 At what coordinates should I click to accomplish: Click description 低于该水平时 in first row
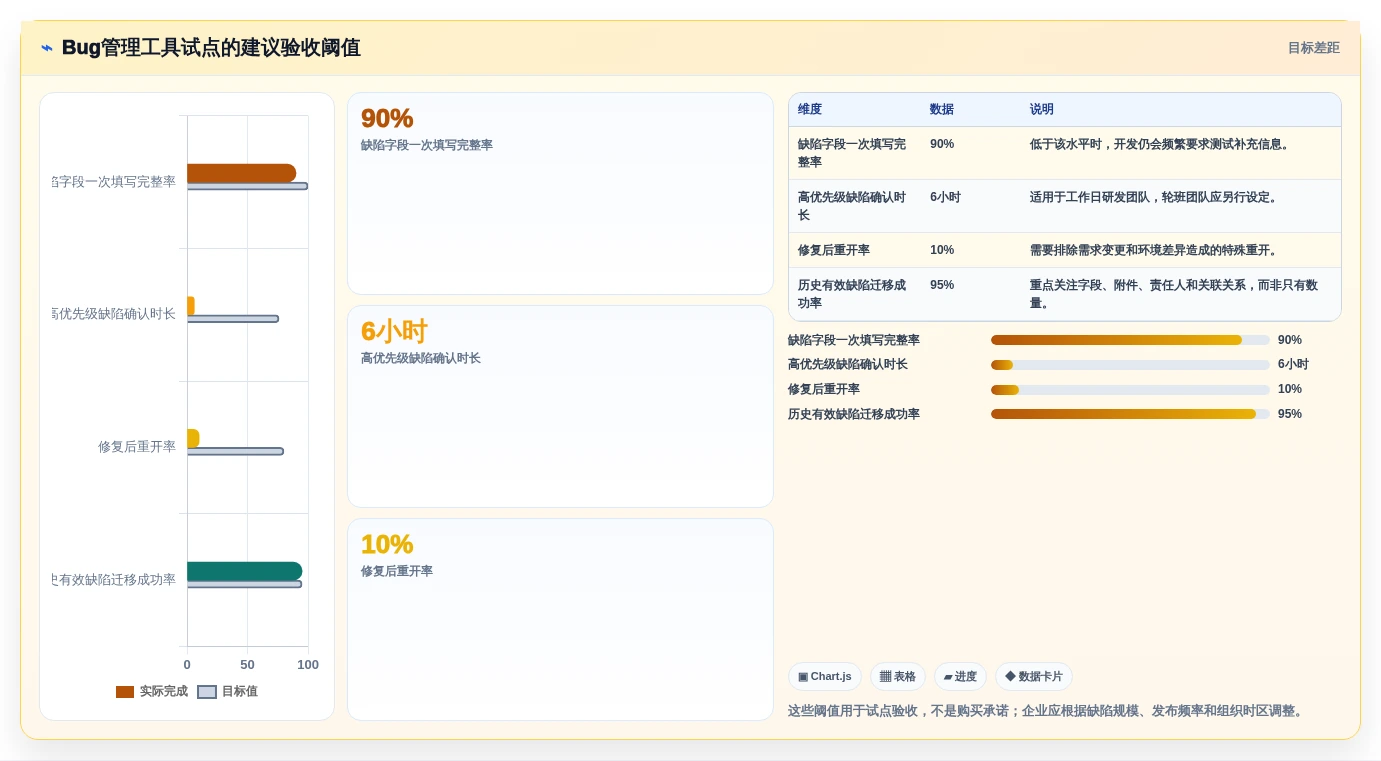coord(1160,145)
